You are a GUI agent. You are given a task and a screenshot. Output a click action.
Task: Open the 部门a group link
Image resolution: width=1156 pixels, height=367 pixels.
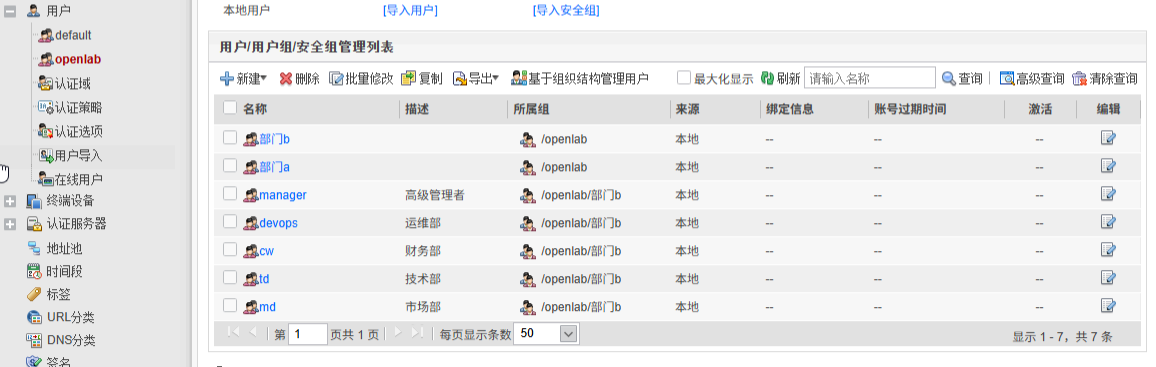click(x=275, y=167)
